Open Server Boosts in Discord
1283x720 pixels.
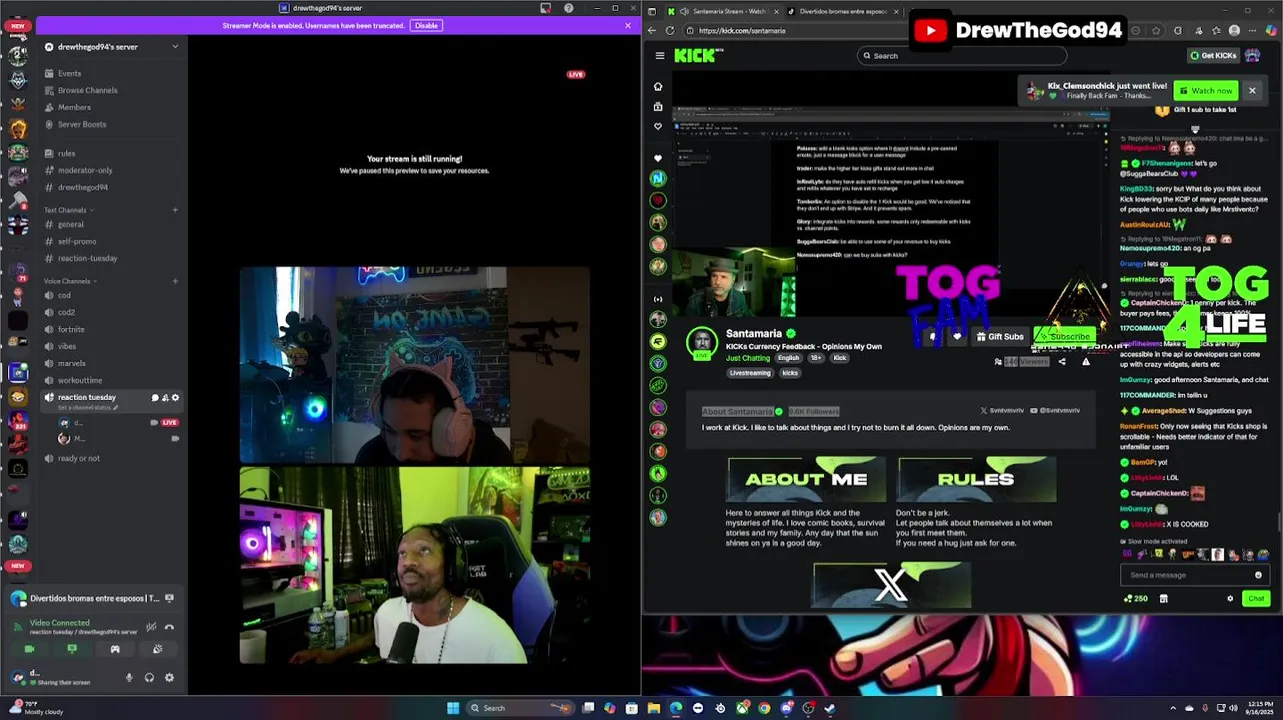pos(82,124)
